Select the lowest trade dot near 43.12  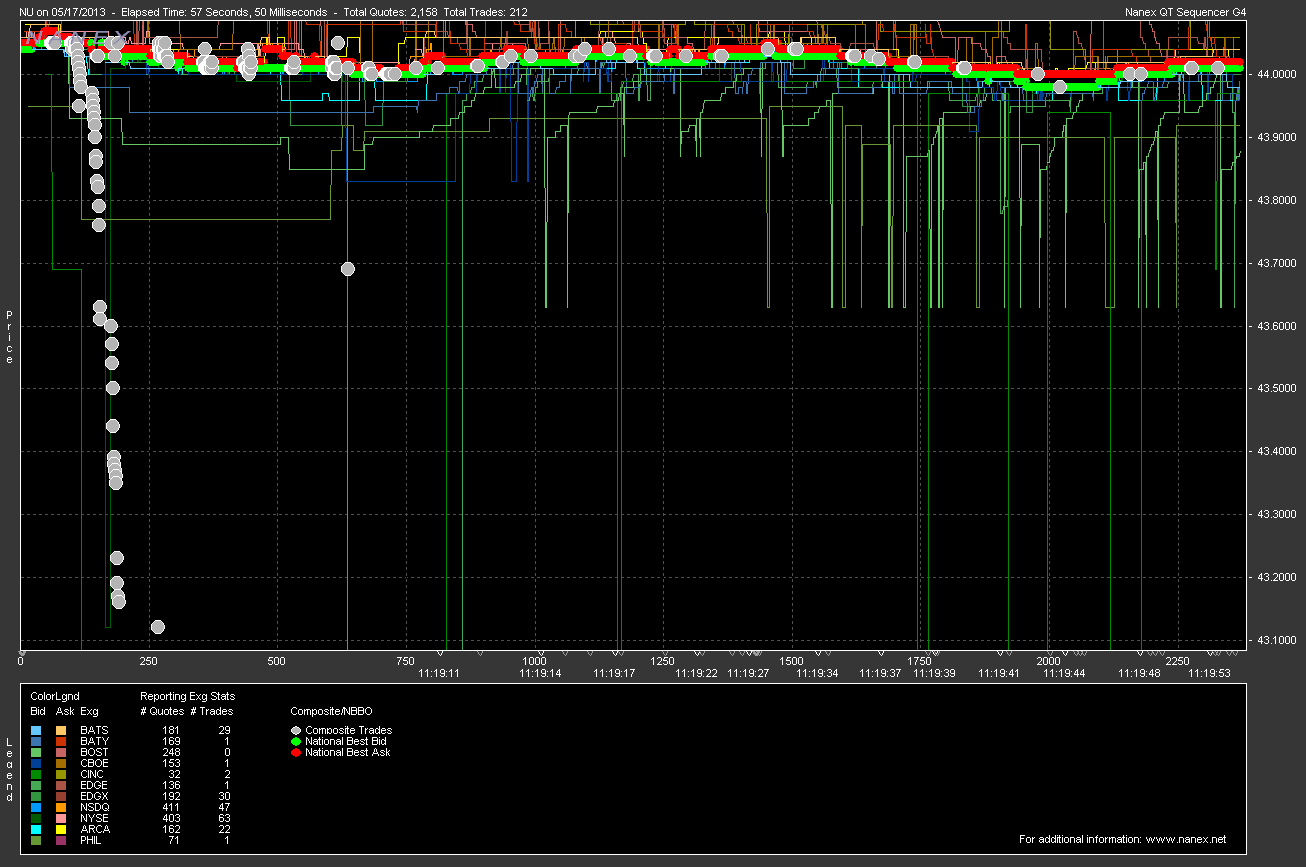click(x=157, y=626)
